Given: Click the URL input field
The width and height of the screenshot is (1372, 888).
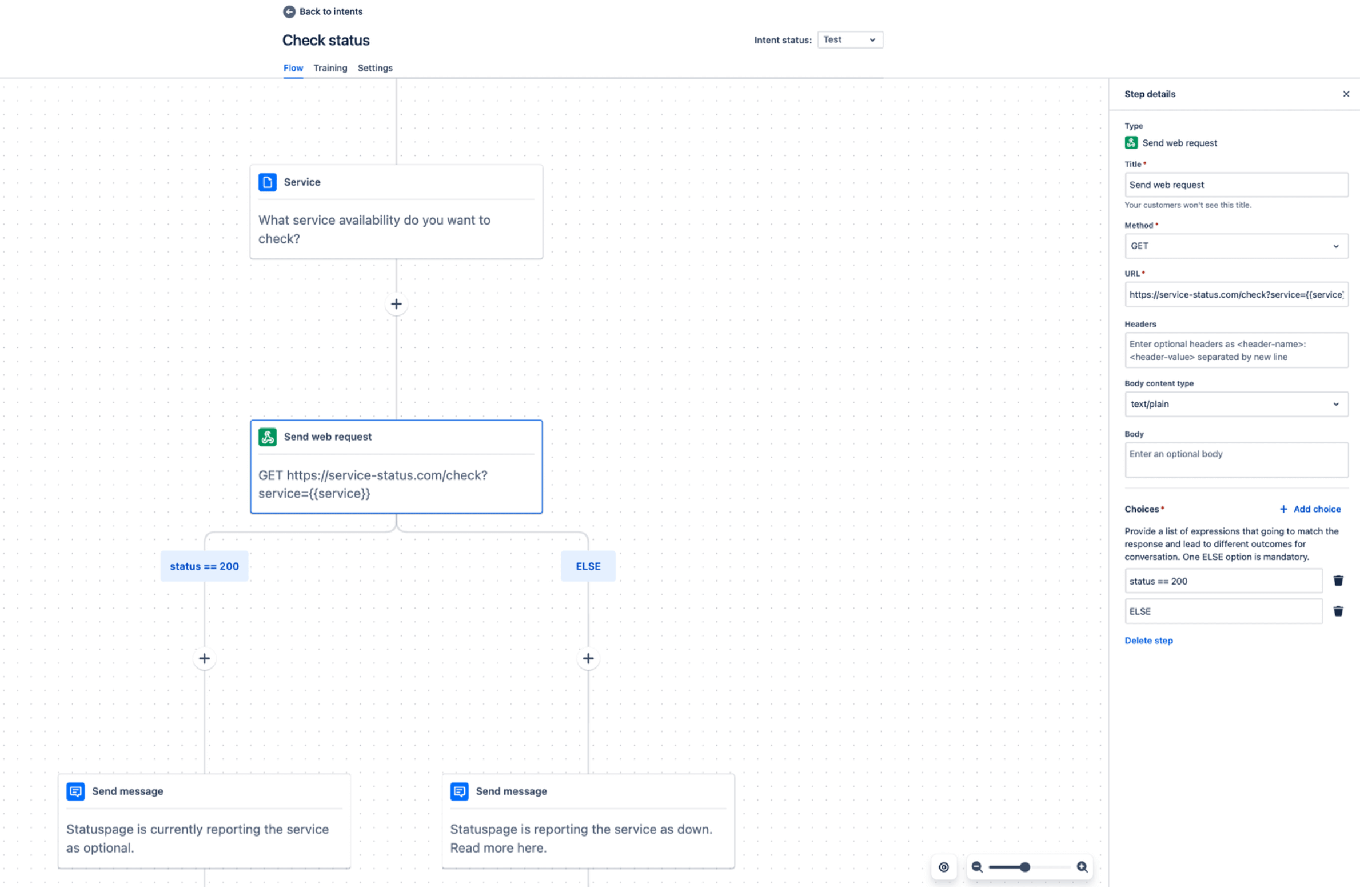Looking at the screenshot, I should coord(1235,294).
